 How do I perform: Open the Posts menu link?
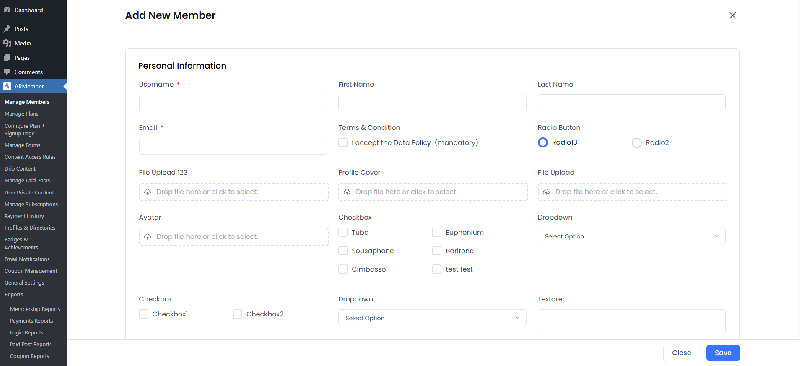[21, 29]
